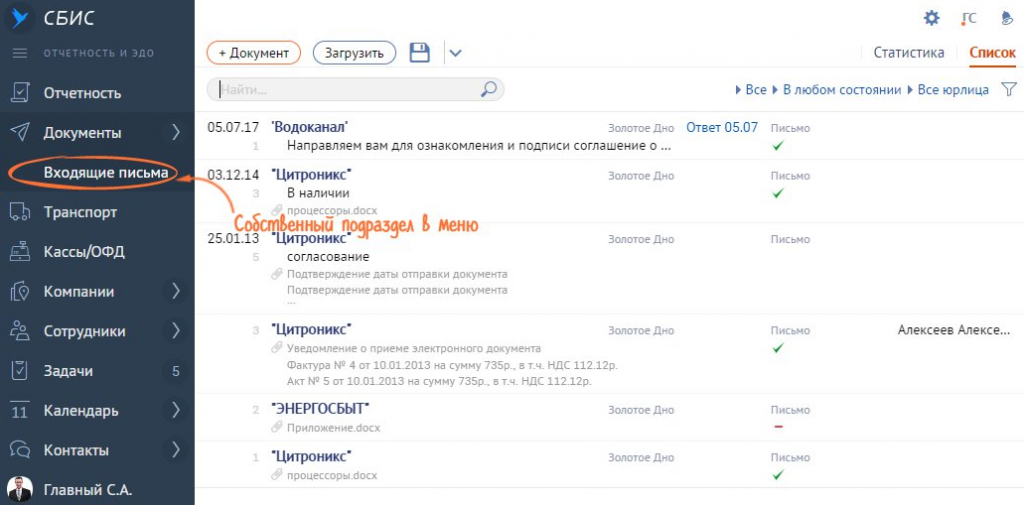The image size is (1024, 505).
Task: Expand the Календарь submenu chevron
Action: 175,411
